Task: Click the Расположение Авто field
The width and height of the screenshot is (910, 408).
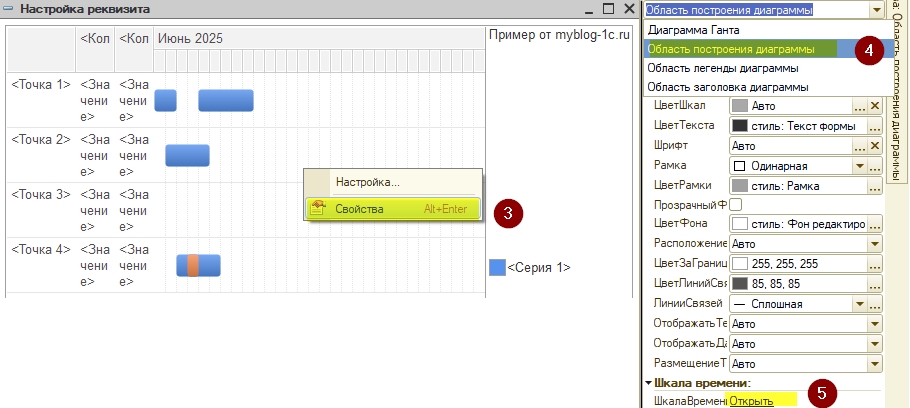Action: (x=799, y=244)
